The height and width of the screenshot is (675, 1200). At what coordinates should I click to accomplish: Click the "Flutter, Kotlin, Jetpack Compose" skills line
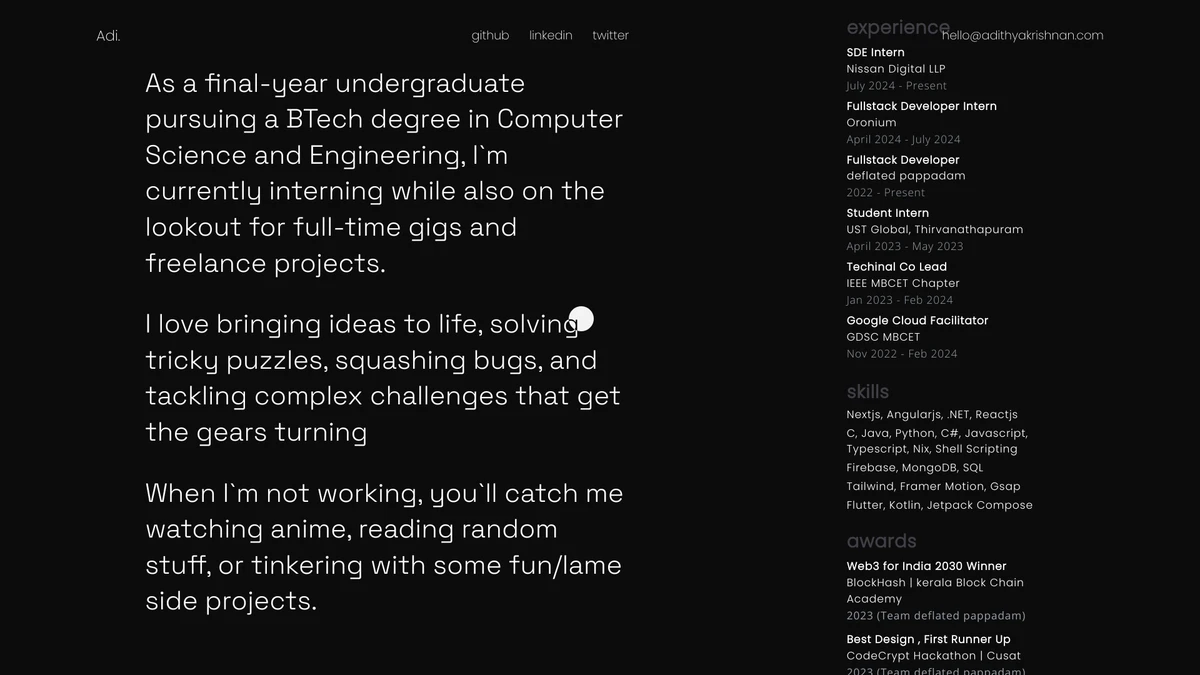939,505
